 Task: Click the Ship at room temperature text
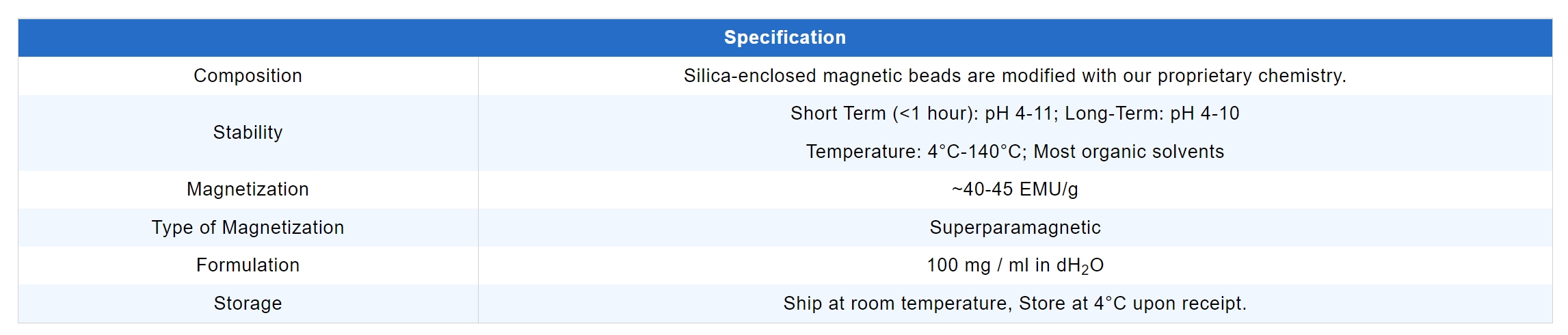pos(897,304)
